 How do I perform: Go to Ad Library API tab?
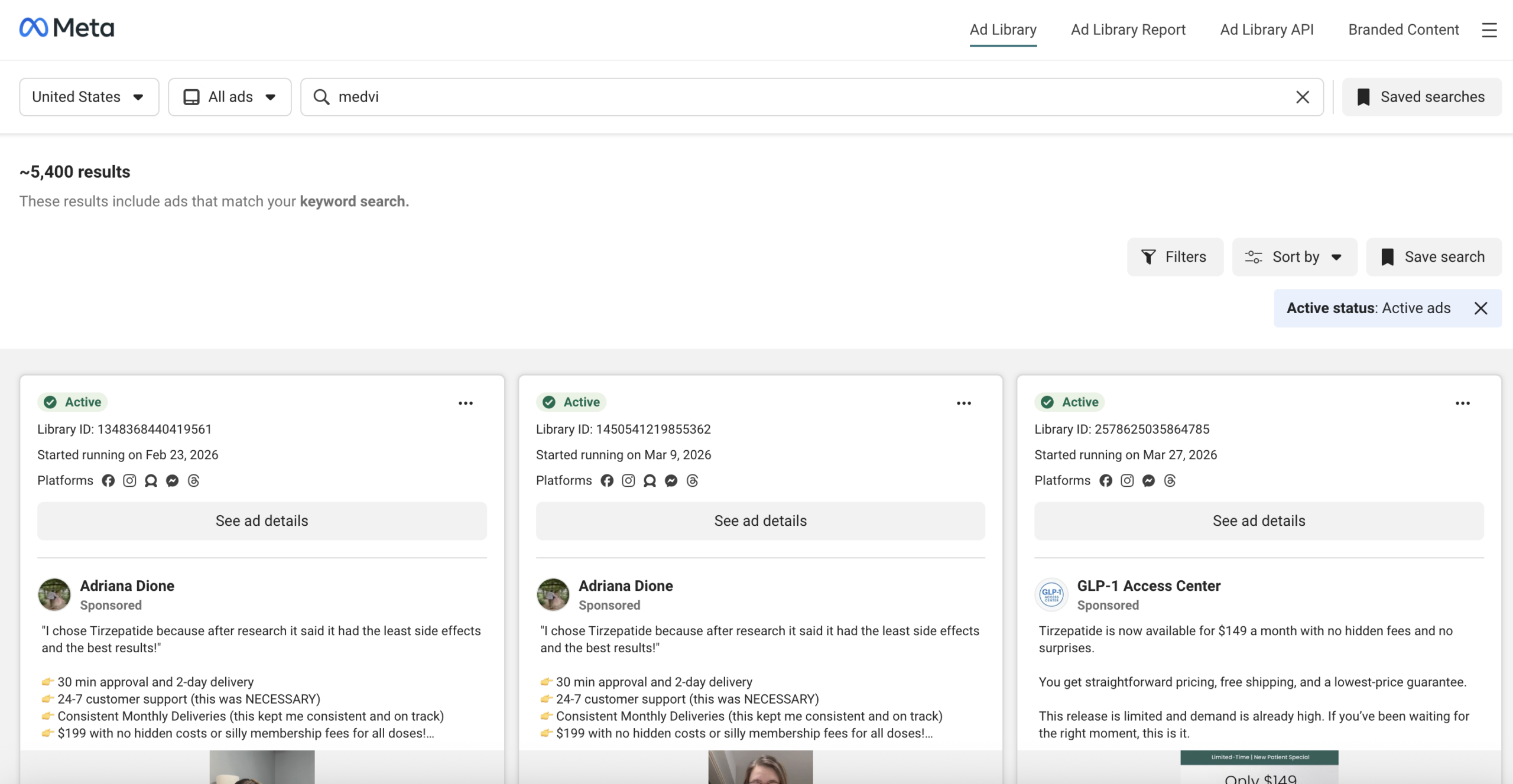click(x=1267, y=30)
